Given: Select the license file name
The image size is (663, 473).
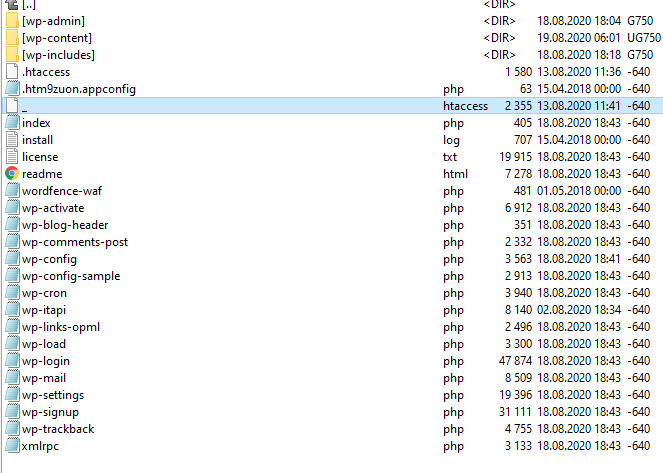Looking at the screenshot, I should pyautogui.click(x=40, y=157).
